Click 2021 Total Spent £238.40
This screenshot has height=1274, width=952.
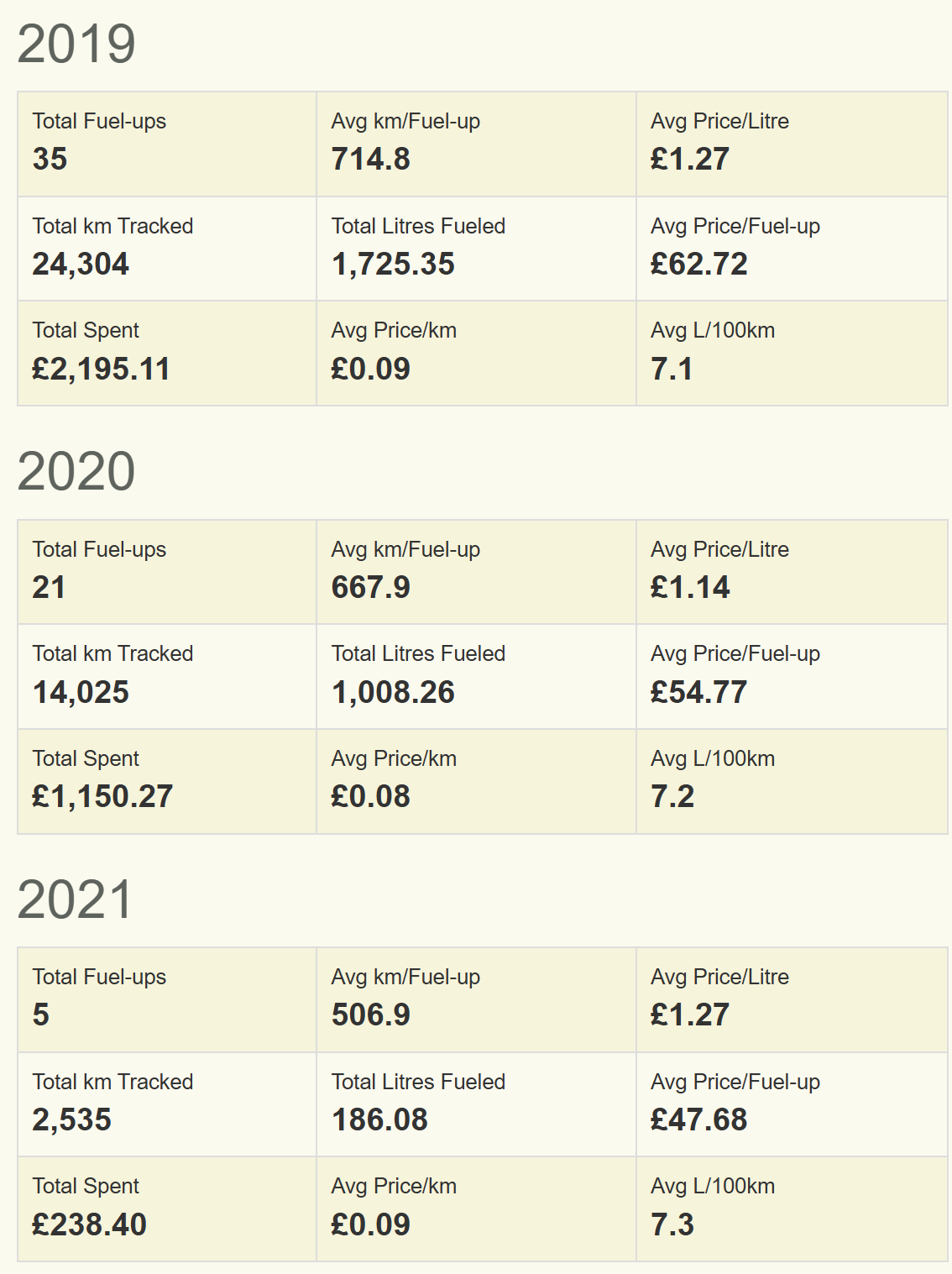point(89,1224)
